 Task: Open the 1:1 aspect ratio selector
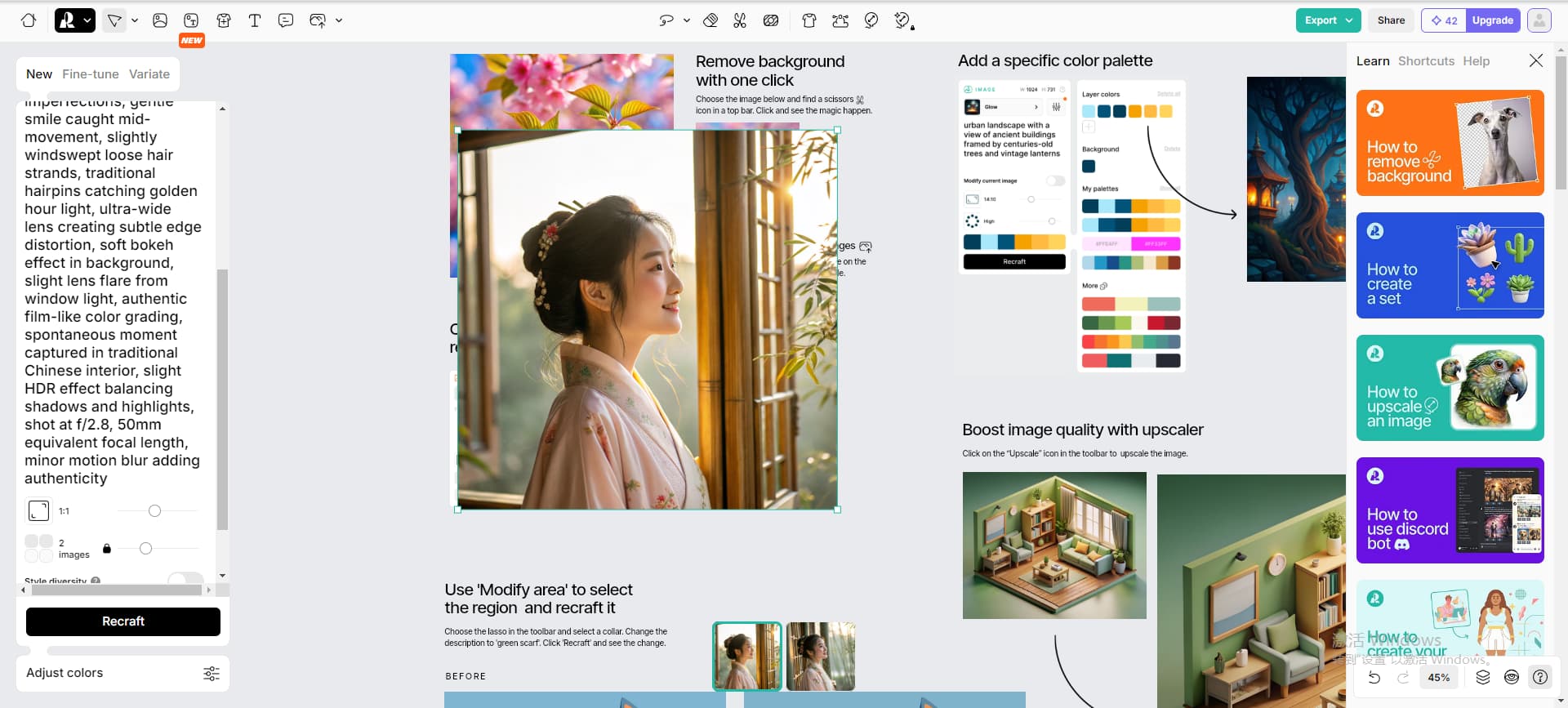38,511
